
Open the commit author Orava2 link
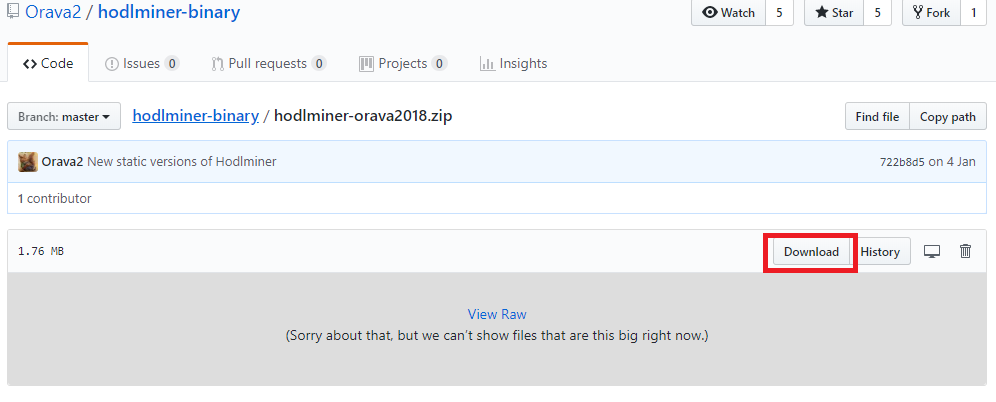62,162
